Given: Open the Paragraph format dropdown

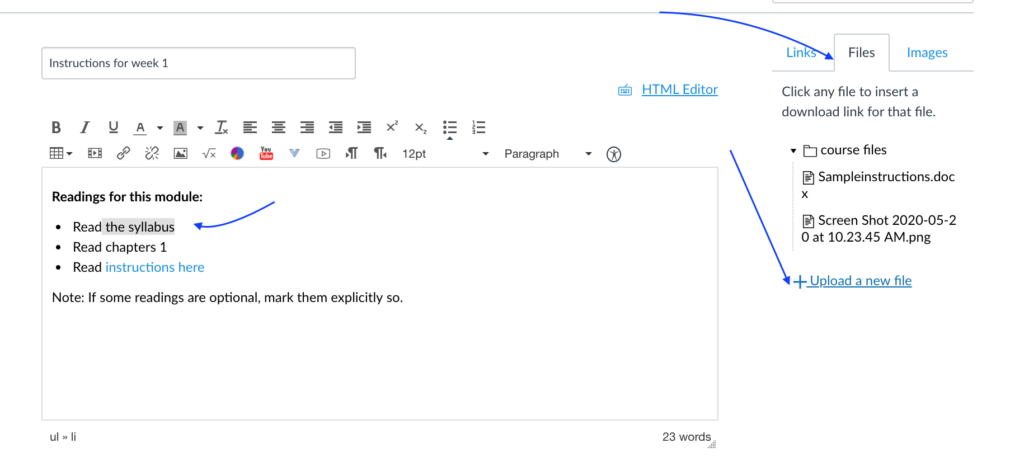Looking at the screenshot, I should (547, 154).
